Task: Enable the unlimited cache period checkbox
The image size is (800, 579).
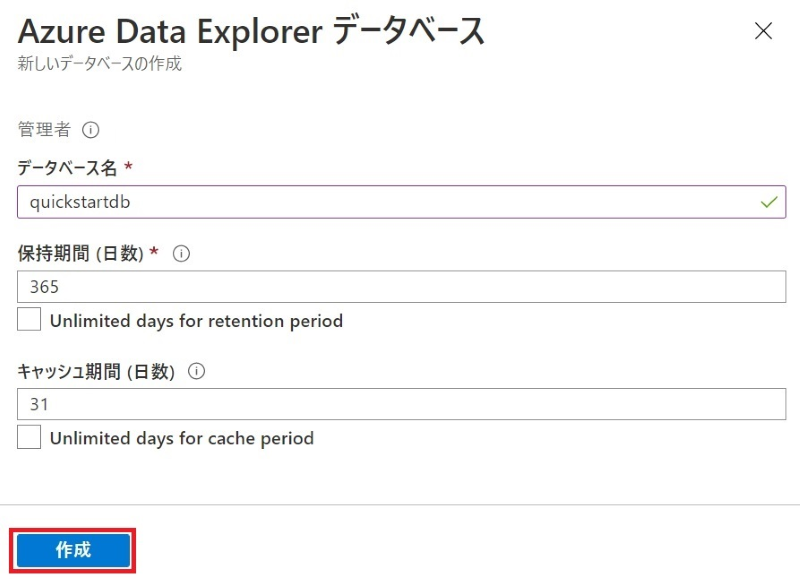Action: [30, 438]
